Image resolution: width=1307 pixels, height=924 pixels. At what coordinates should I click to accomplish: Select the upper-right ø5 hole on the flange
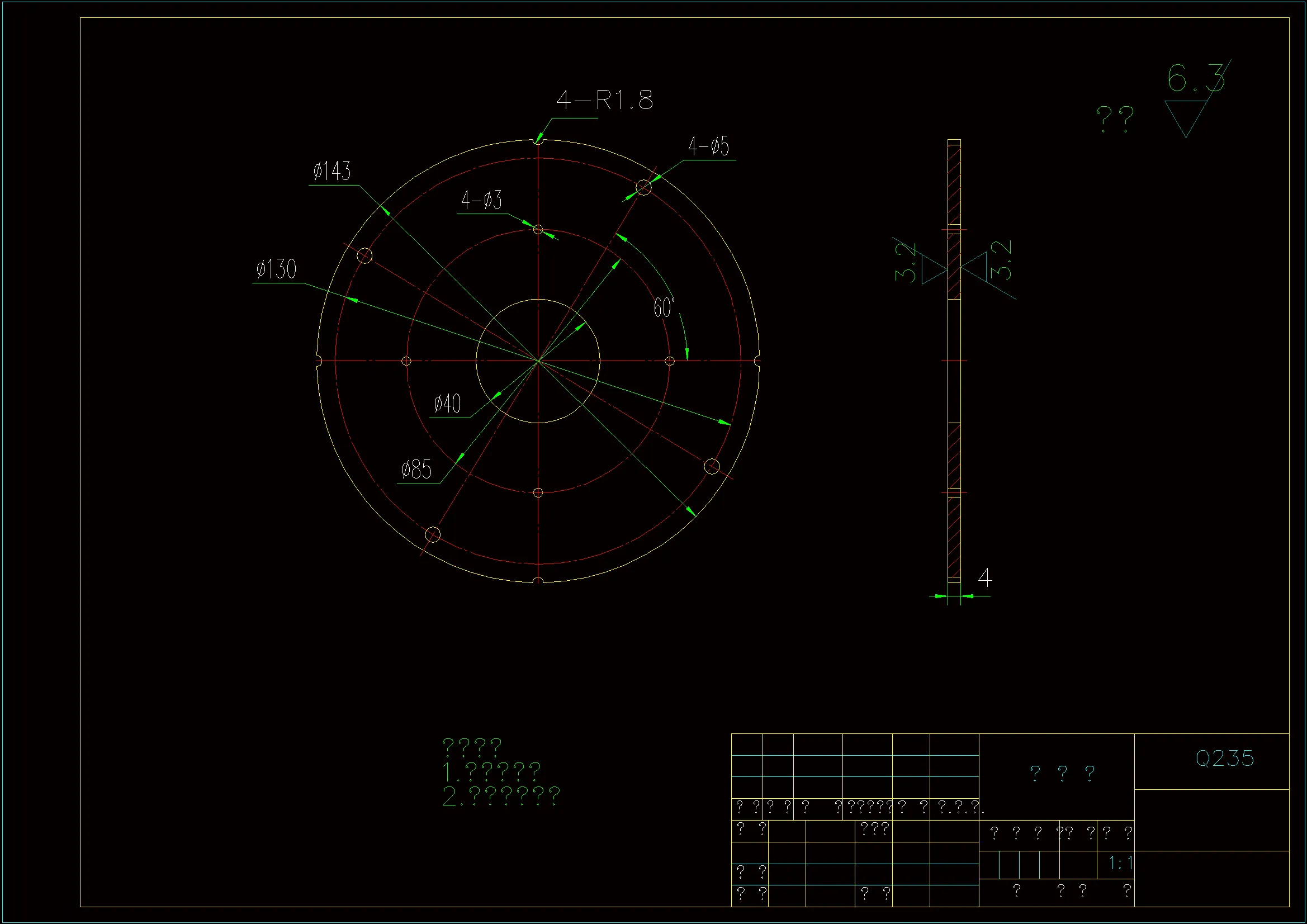[x=643, y=187]
